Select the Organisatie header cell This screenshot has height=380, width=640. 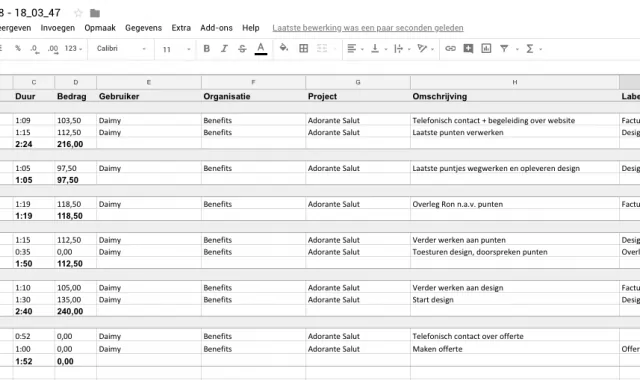point(253,96)
